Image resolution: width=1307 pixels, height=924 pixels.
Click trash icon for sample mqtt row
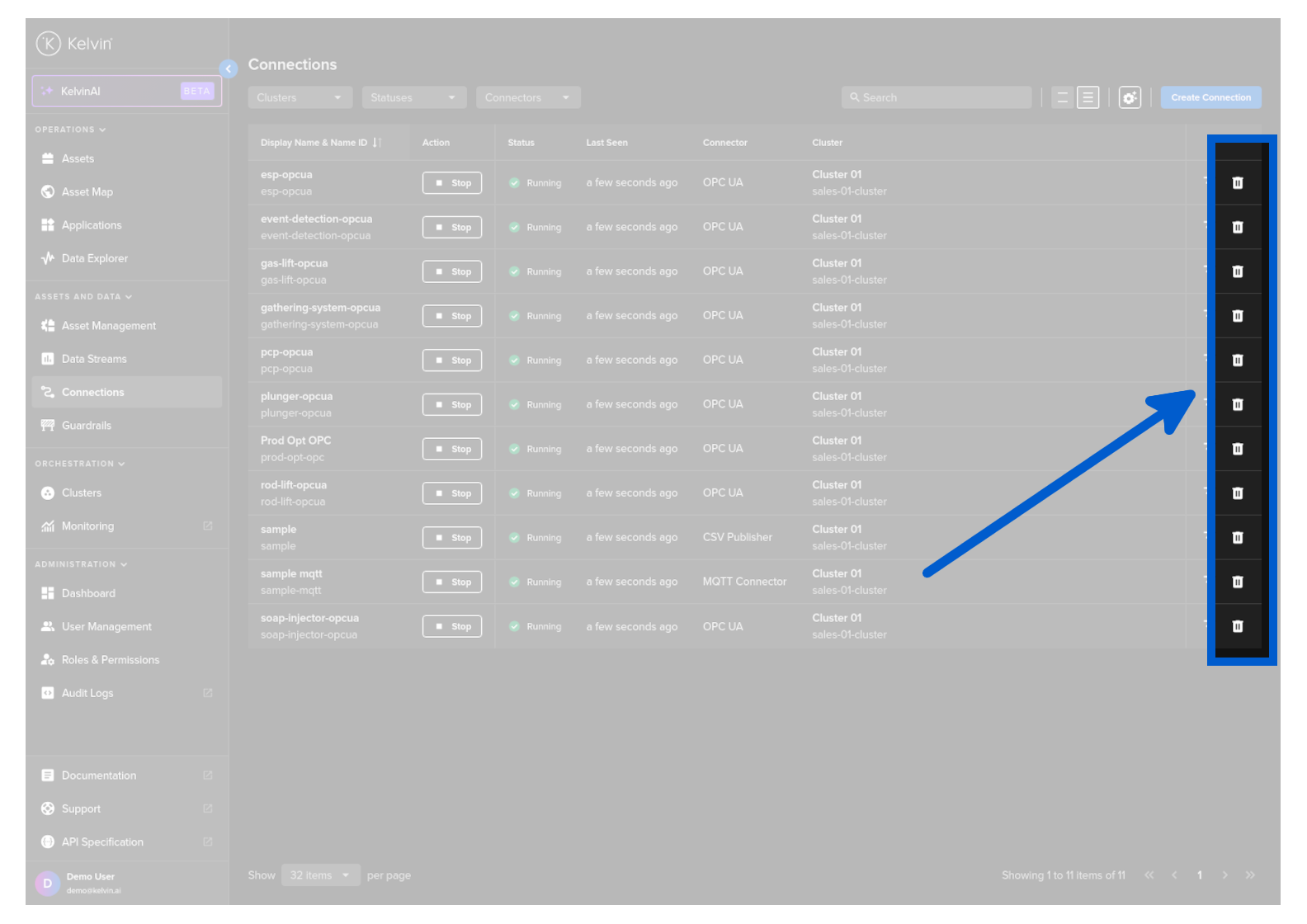coord(1237,582)
